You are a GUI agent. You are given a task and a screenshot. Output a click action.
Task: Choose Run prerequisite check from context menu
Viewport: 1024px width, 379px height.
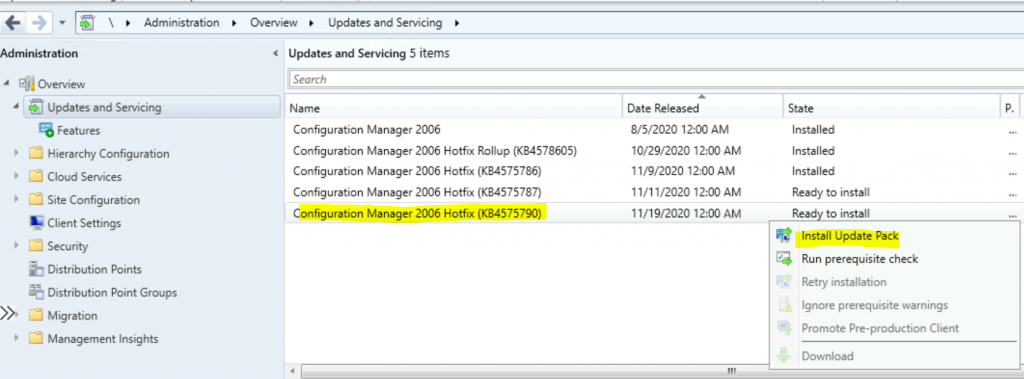point(859,259)
